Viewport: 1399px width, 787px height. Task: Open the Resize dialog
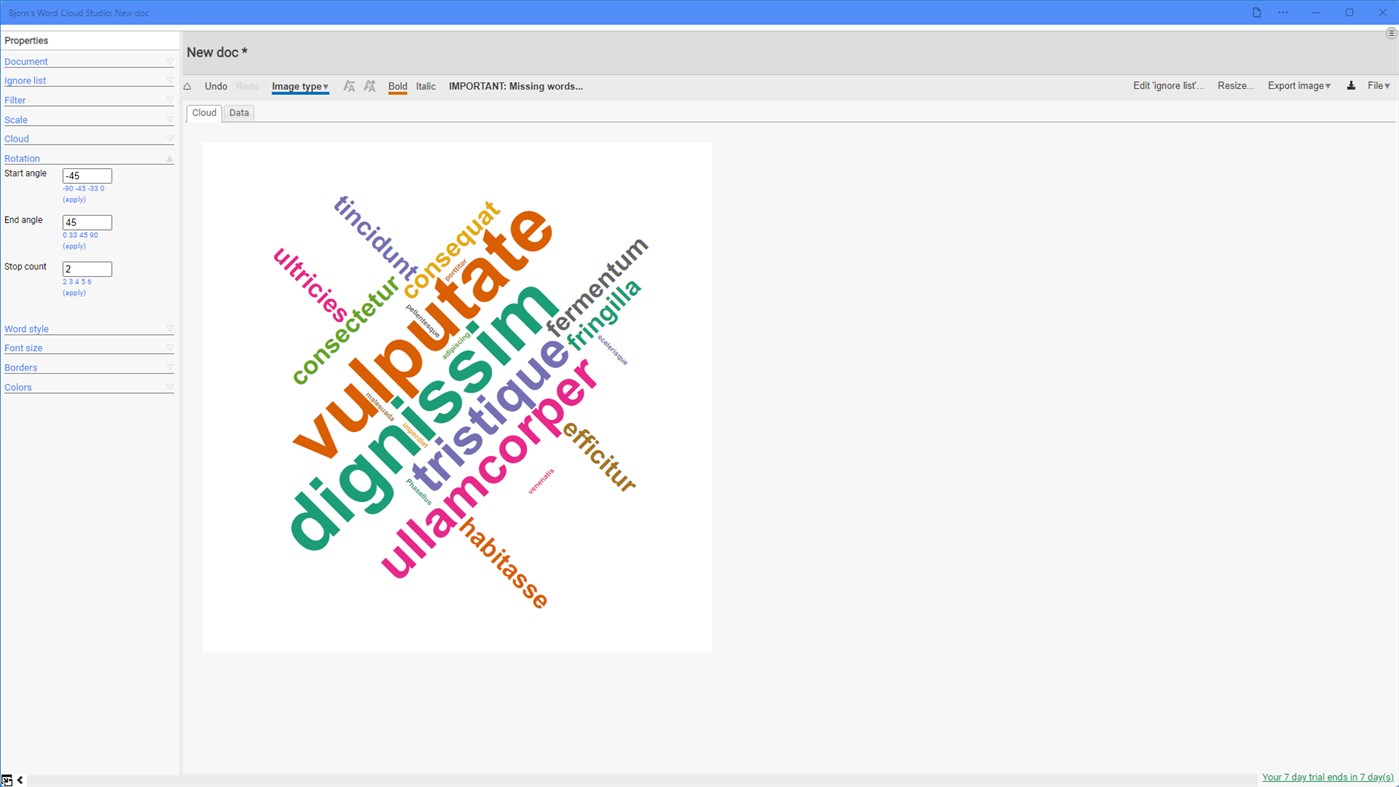click(1235, 85)
